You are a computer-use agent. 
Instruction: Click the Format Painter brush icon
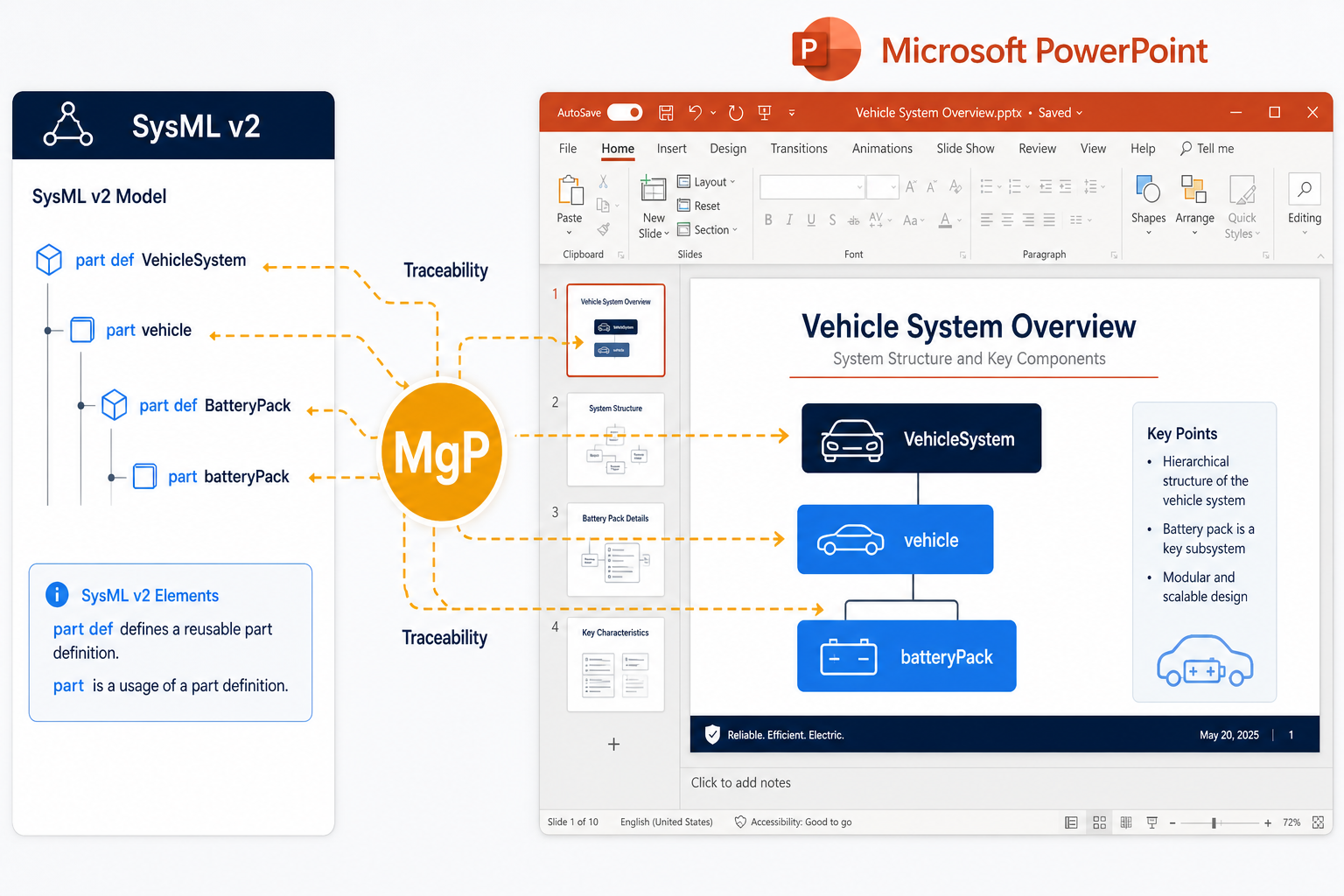click(x=603, y=229)
